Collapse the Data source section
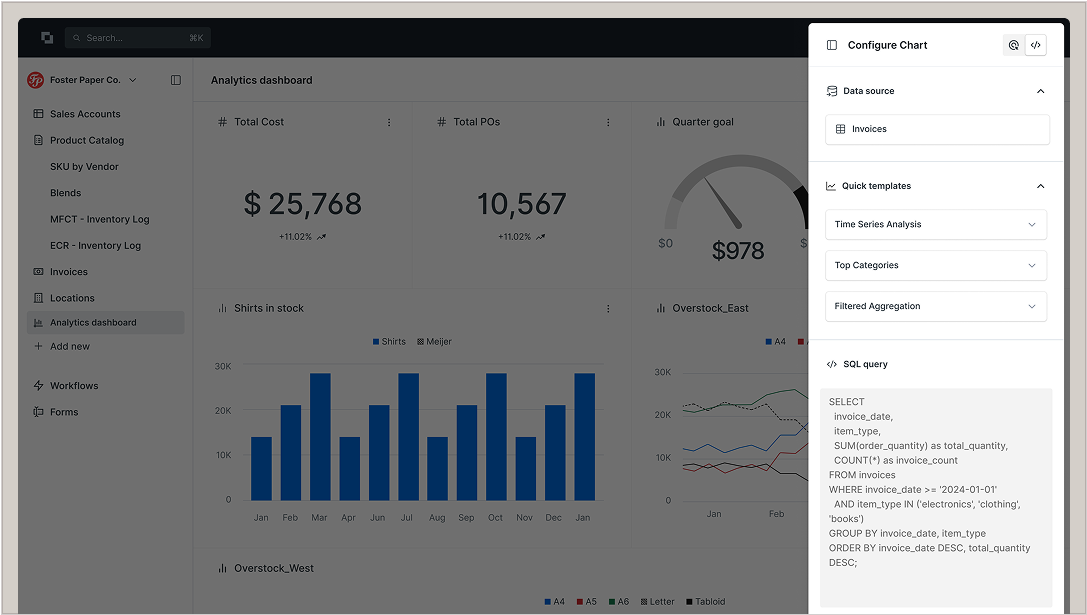 click(1040, 91)
